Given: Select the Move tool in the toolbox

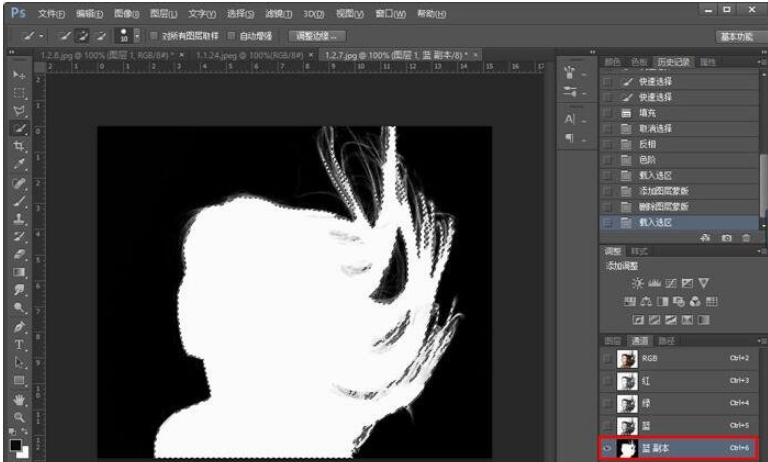Looking at the screenshot, I should 19,75.
